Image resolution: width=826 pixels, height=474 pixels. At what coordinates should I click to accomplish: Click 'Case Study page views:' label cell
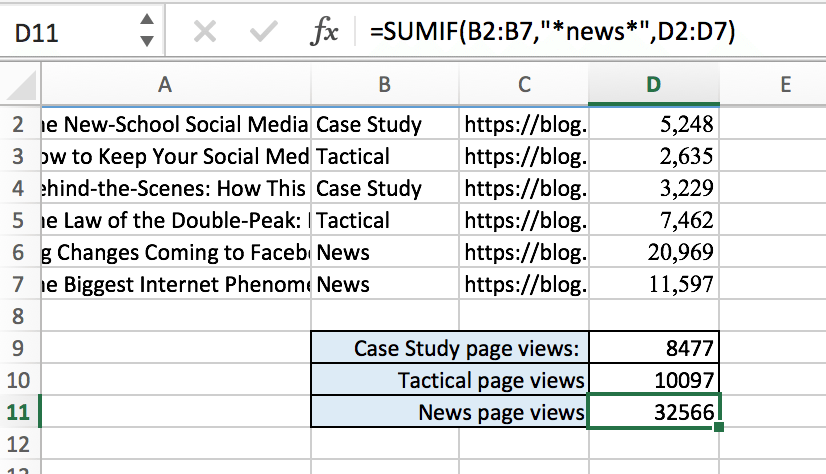pos(450,348)
